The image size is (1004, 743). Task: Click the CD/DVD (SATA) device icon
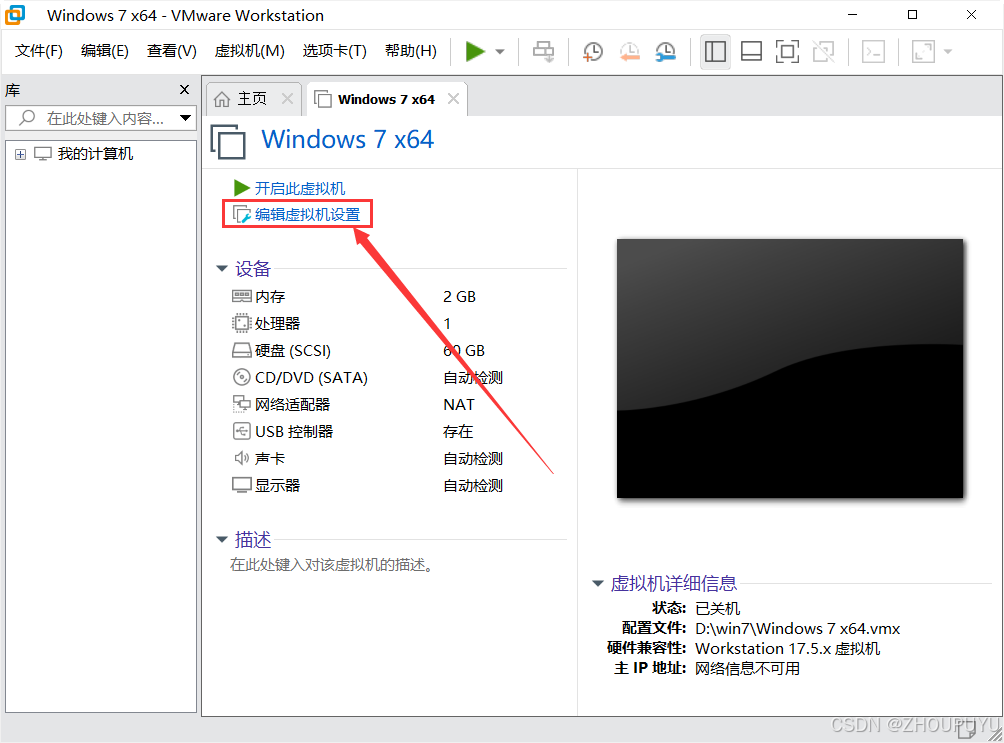pos(241,377)
